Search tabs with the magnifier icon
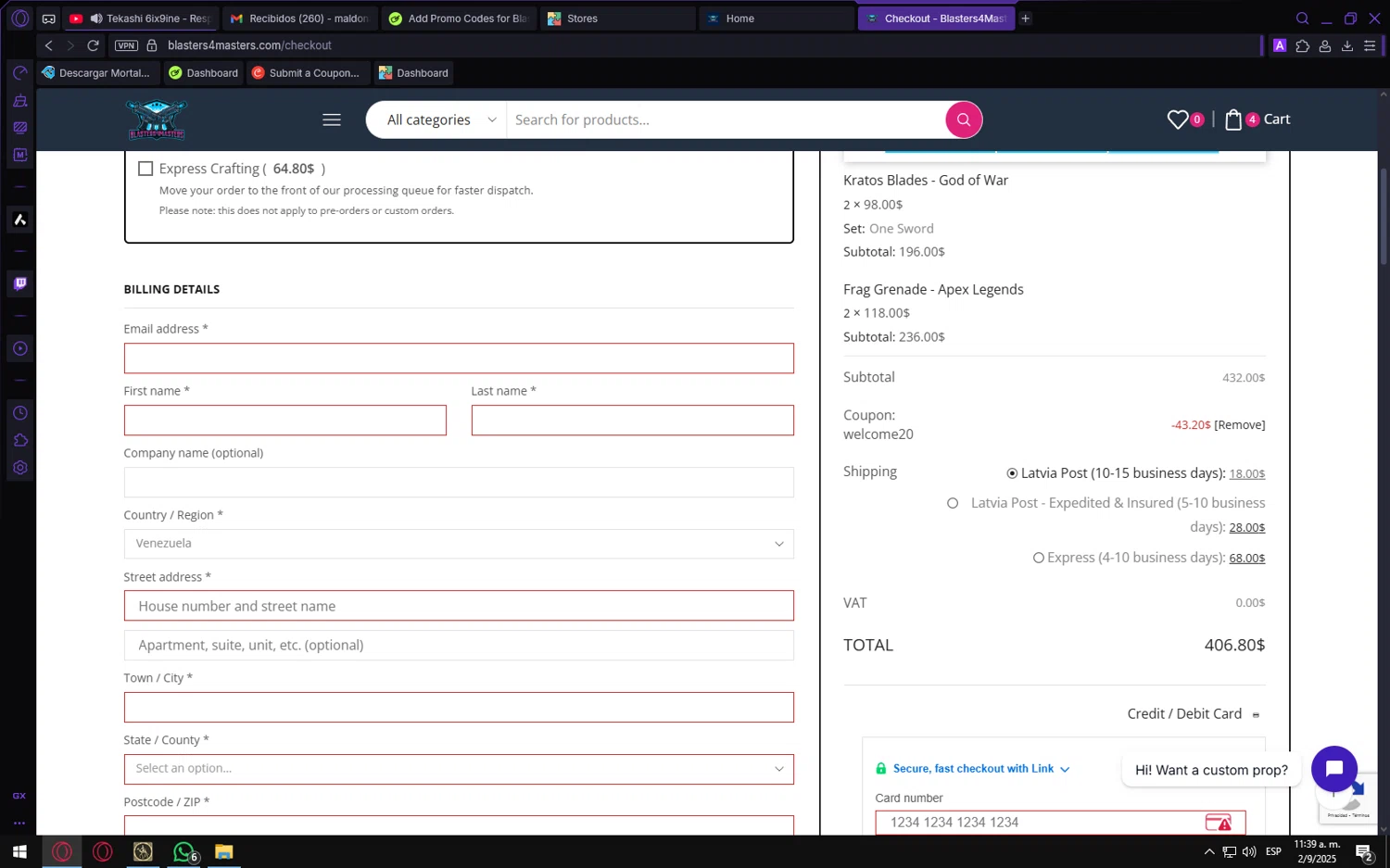The width and height of the screenshot is (1390, 868). pyautogui.click(x=1302, y=19)
